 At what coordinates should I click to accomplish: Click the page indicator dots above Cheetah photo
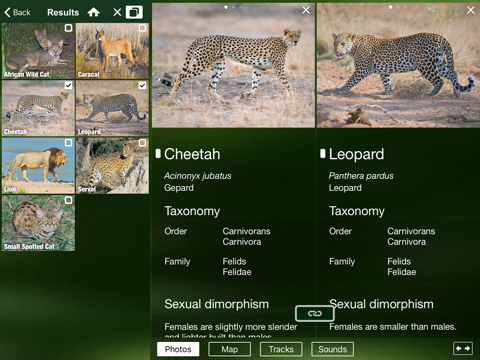(x=233, y=7)
